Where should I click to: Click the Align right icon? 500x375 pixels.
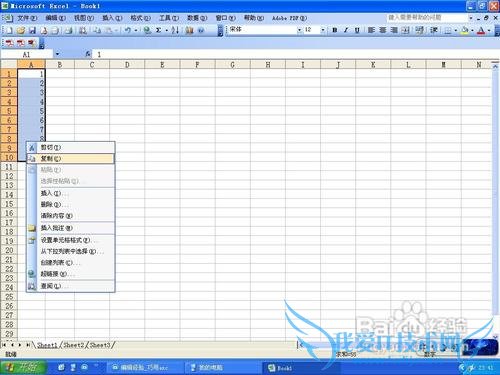394,30
